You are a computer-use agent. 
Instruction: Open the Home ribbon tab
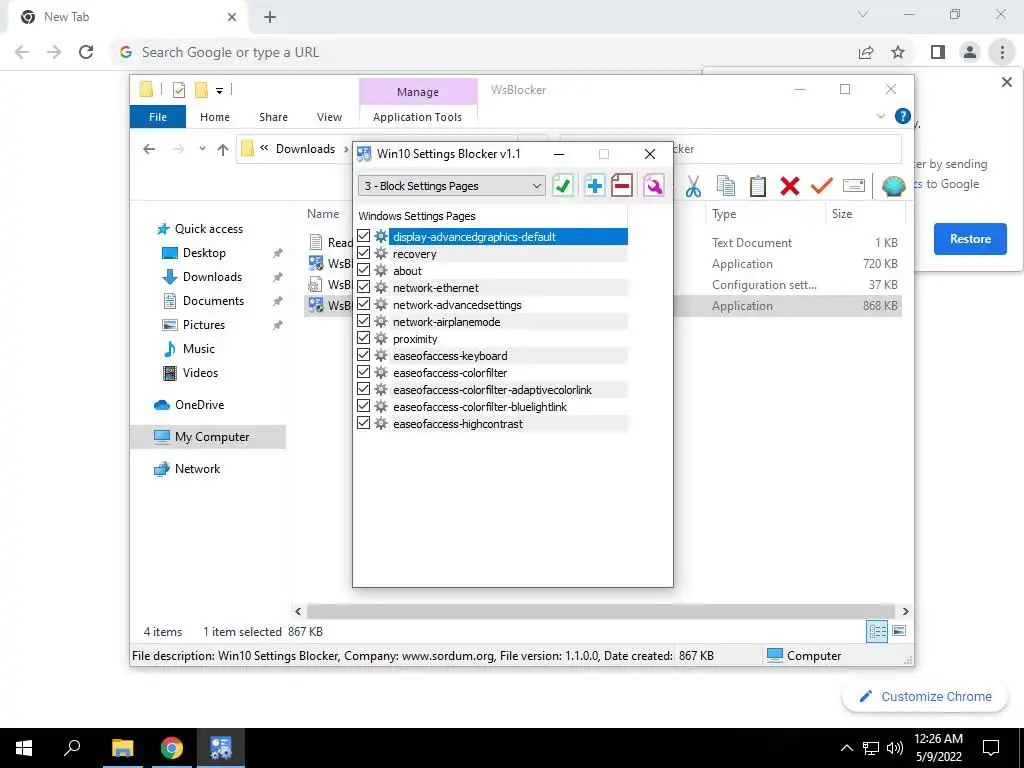[x=215, y=117]
